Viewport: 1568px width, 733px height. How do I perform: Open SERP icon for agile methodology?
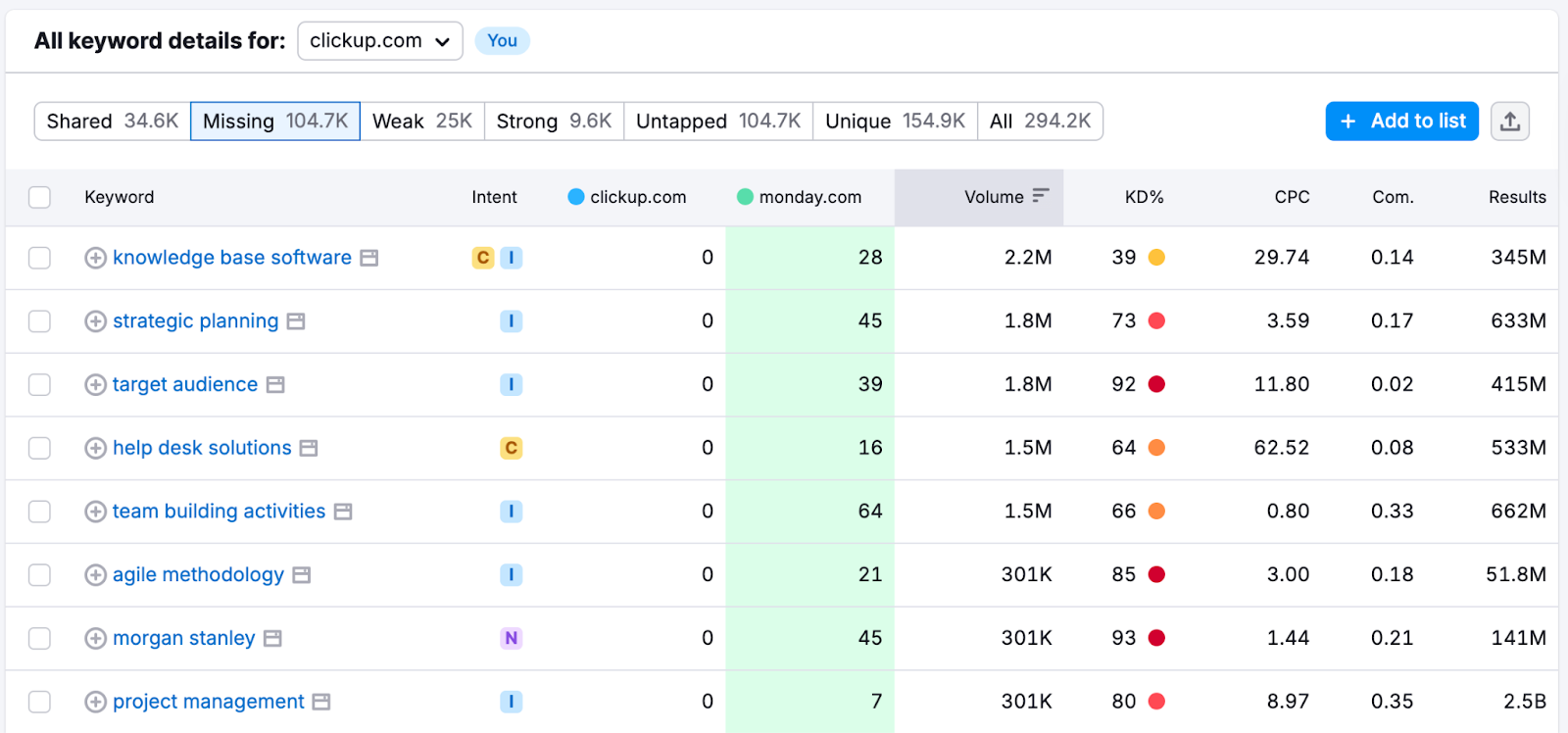pos(302,575)
